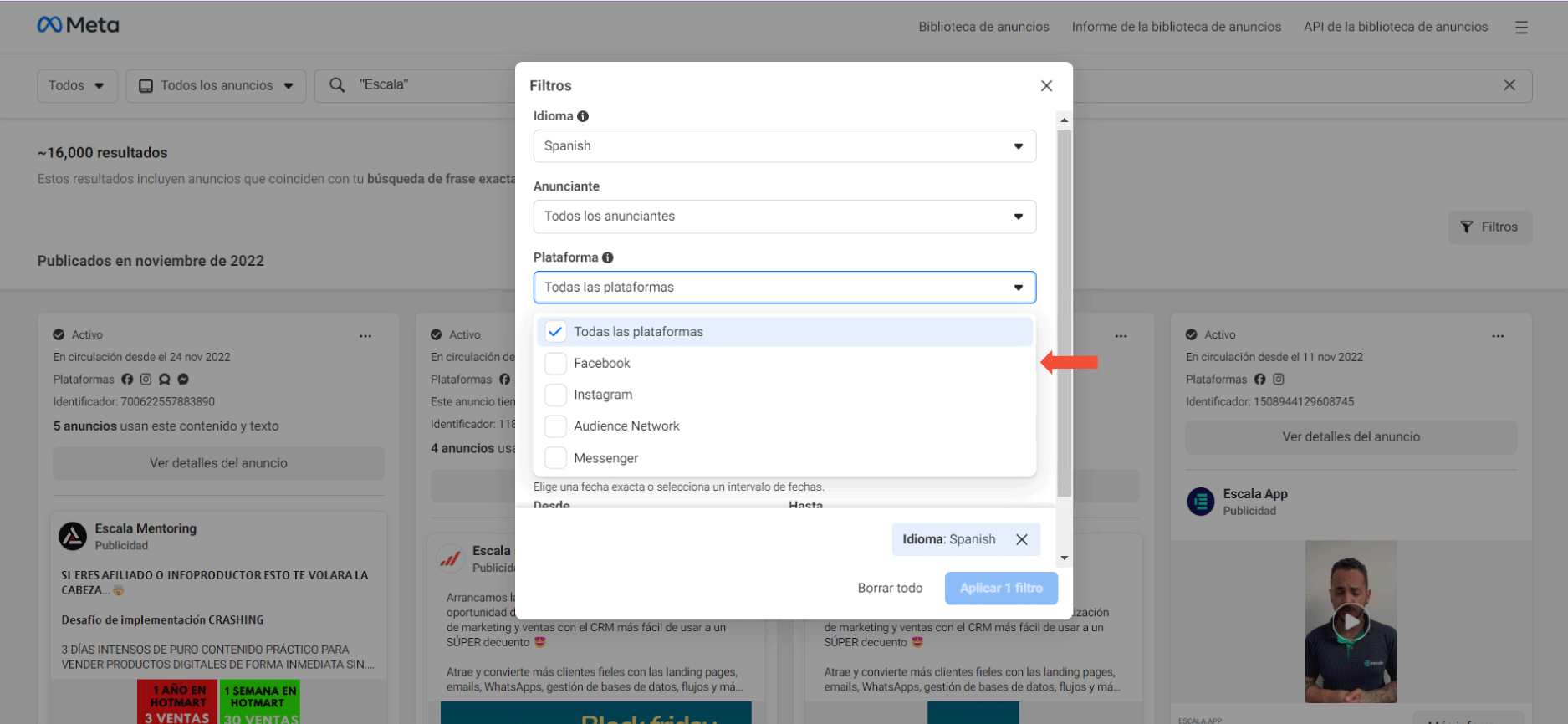Viewport: 1568px width, 724px height.
Task: Open the three-dot menu on Escala App ad
Action: point(1498,336)
